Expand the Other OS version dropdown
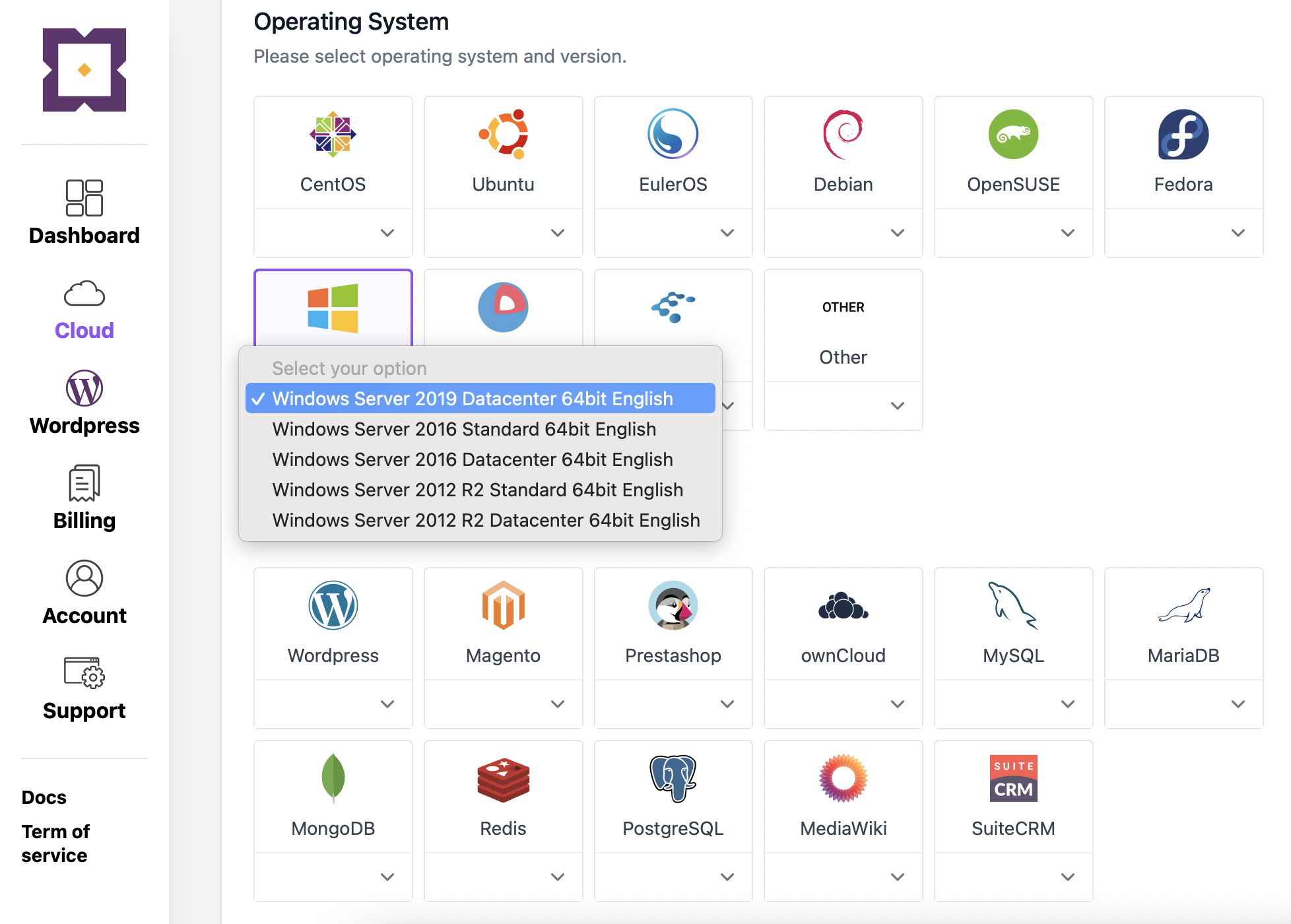The width and height of the screenshot is (1291, 924). (844, 406)
